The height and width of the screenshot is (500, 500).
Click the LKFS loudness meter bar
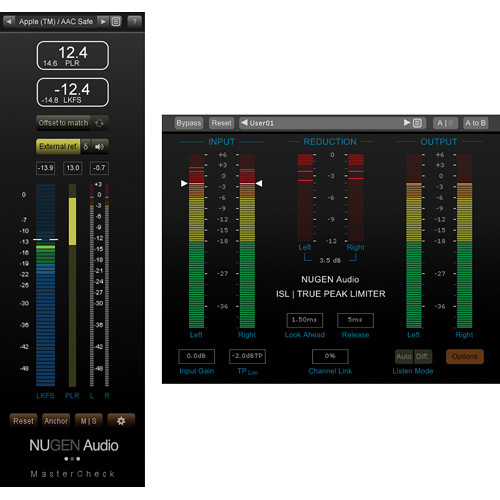tap(45, 285)
